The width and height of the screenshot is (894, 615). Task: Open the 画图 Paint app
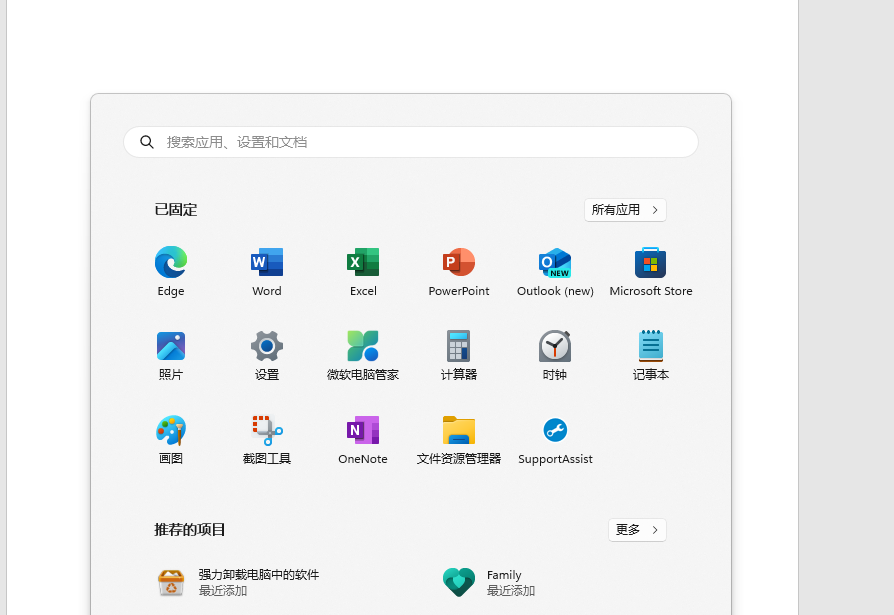coord(171,431)
